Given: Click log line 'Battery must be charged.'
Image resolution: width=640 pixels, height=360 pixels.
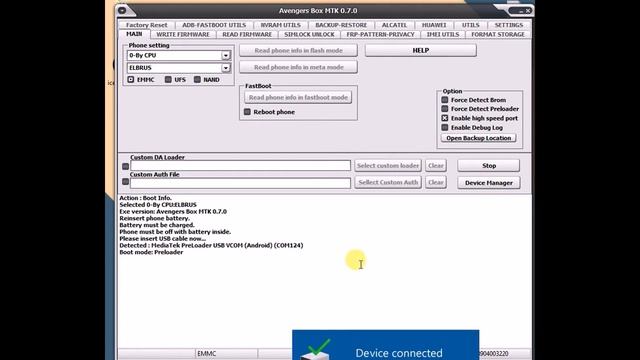Looking at the screenshot, I should [x=157, y=225].
